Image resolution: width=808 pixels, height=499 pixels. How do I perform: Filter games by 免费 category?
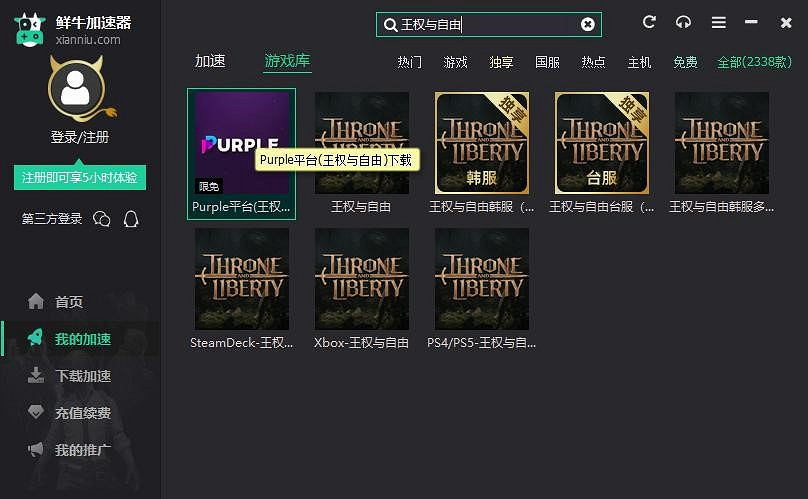pyautogui.click(x=685, y=62)
